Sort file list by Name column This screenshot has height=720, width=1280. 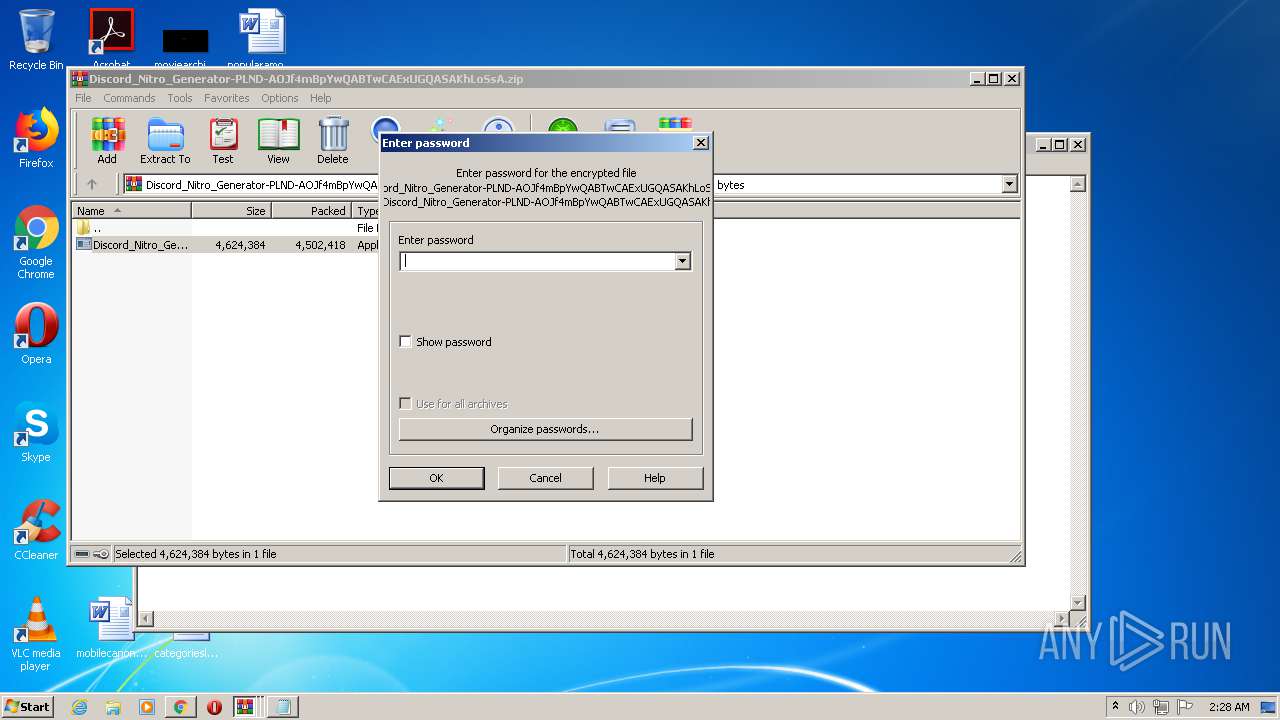(x=132, y=210)
